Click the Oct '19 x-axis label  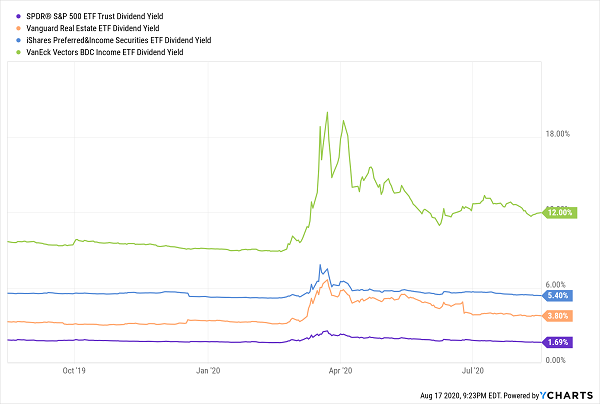(74, 370)
